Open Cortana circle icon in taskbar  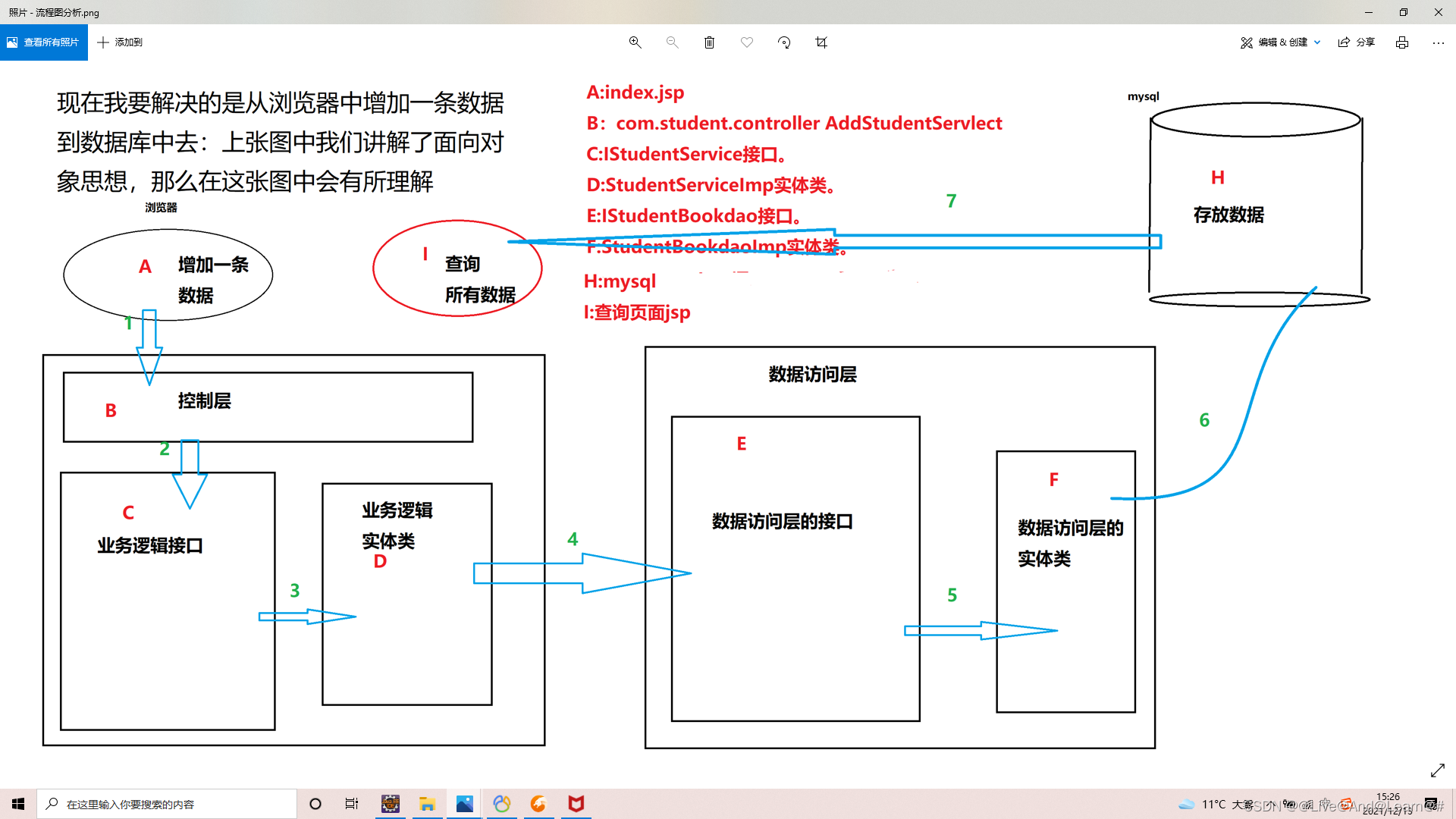click(315, 804)
